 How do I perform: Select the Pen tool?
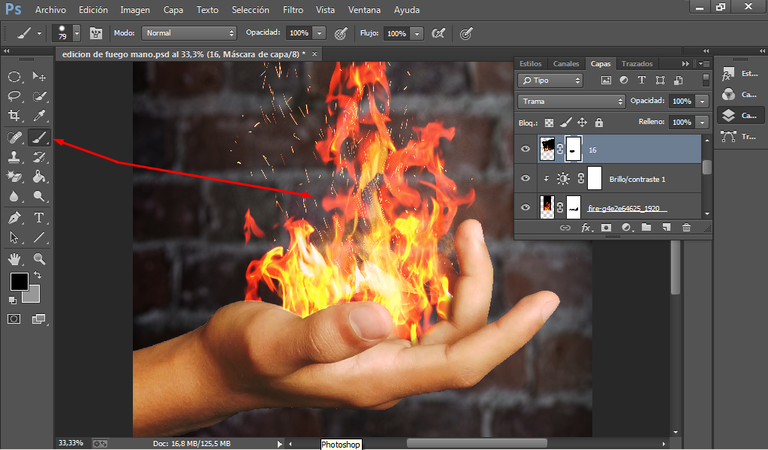pyautogui.click(x=14, y=217)
